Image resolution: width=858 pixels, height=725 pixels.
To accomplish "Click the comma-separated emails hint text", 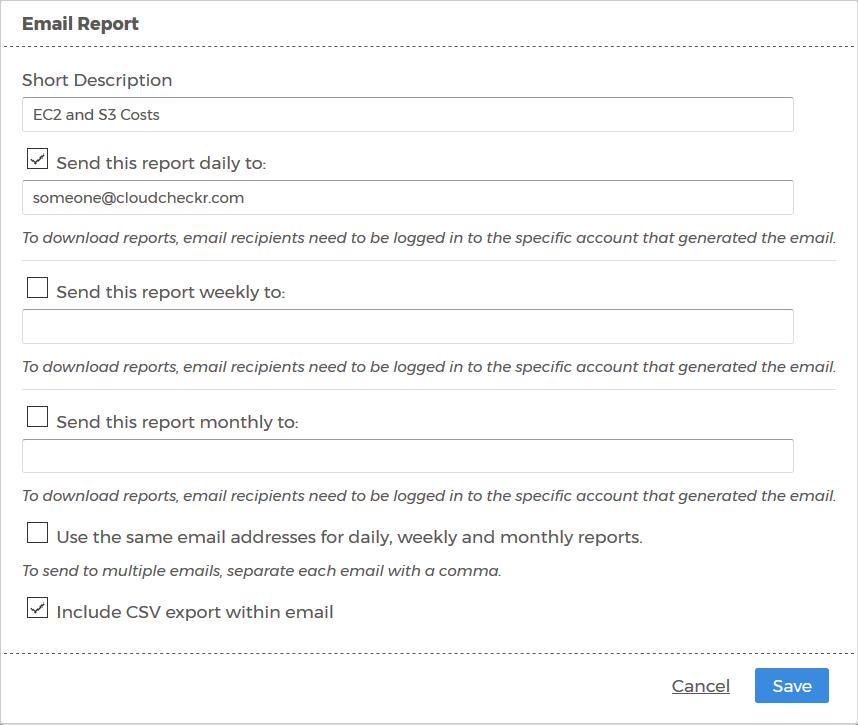I will click(x=262, y=571).
